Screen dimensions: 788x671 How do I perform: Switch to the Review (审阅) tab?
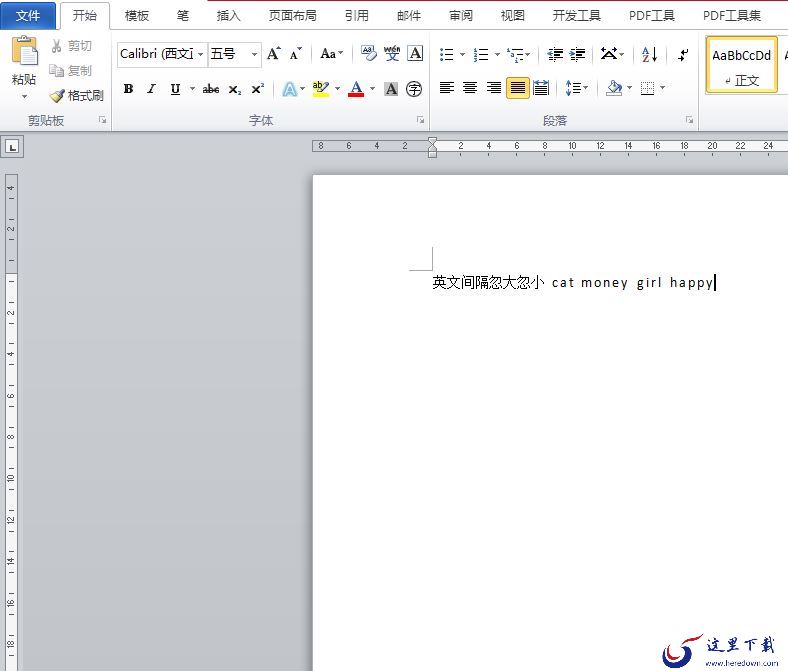[460, 16]
